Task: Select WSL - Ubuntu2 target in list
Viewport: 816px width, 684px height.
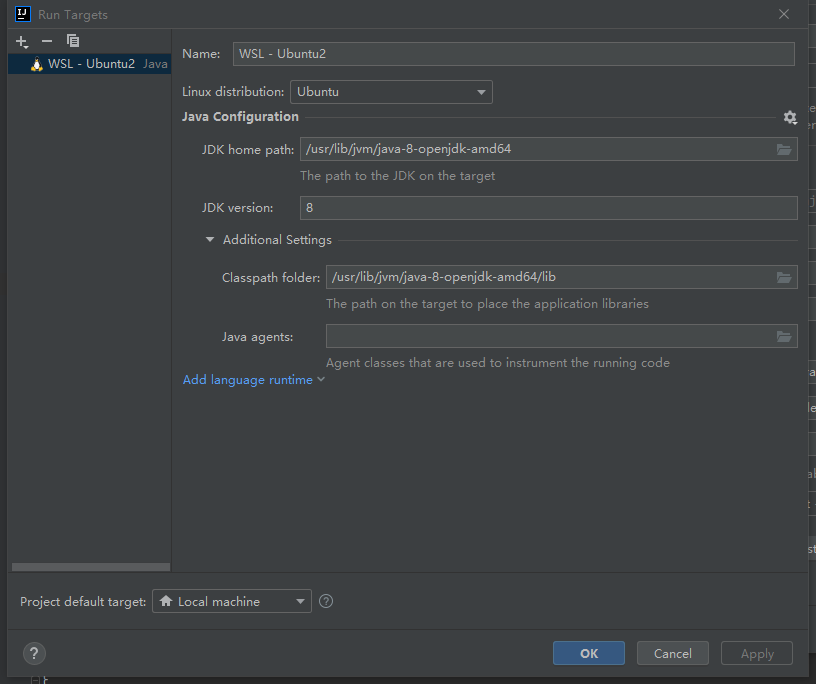Action: coord(90,64)
